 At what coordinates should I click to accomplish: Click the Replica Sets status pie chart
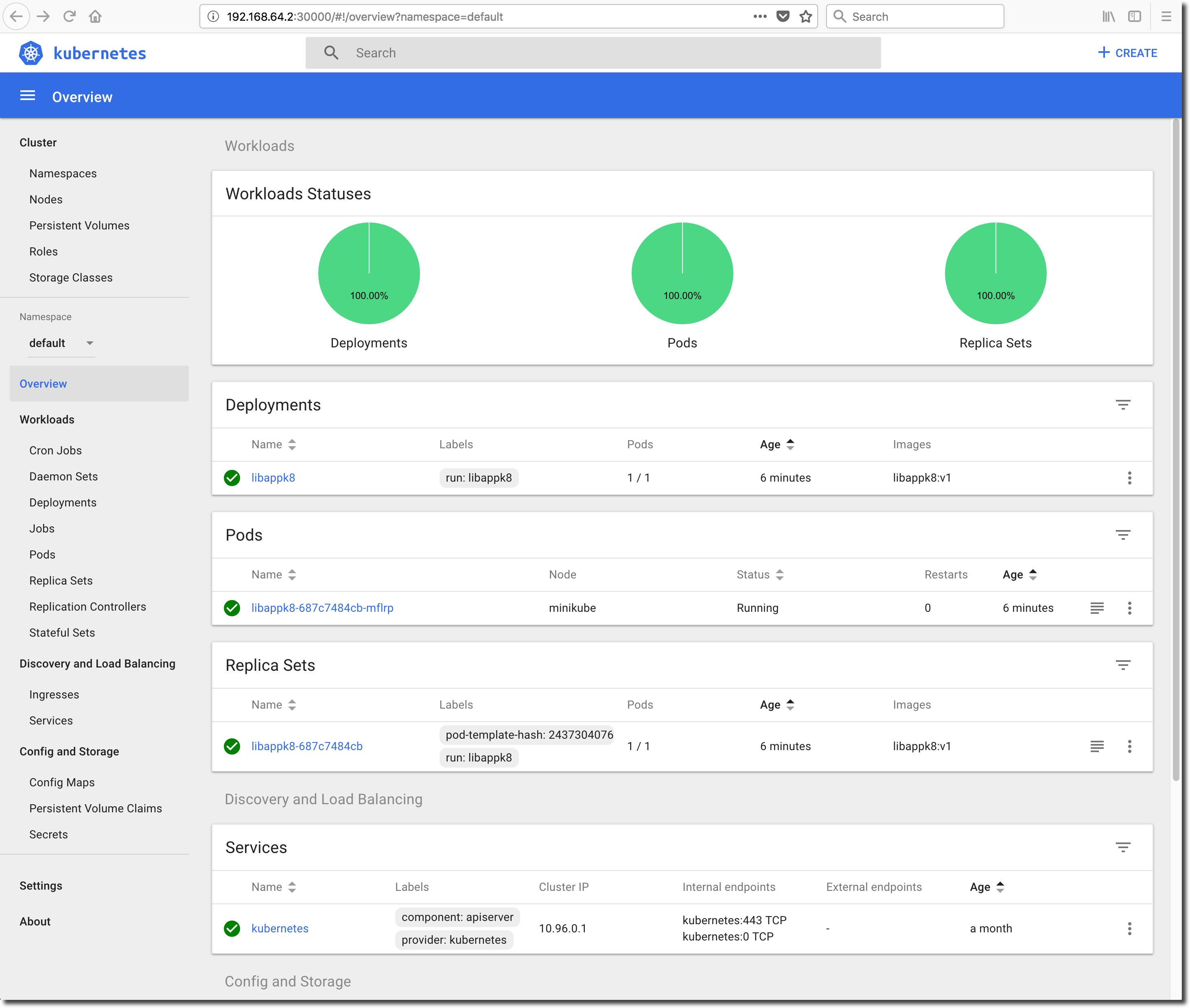[995, 273]
